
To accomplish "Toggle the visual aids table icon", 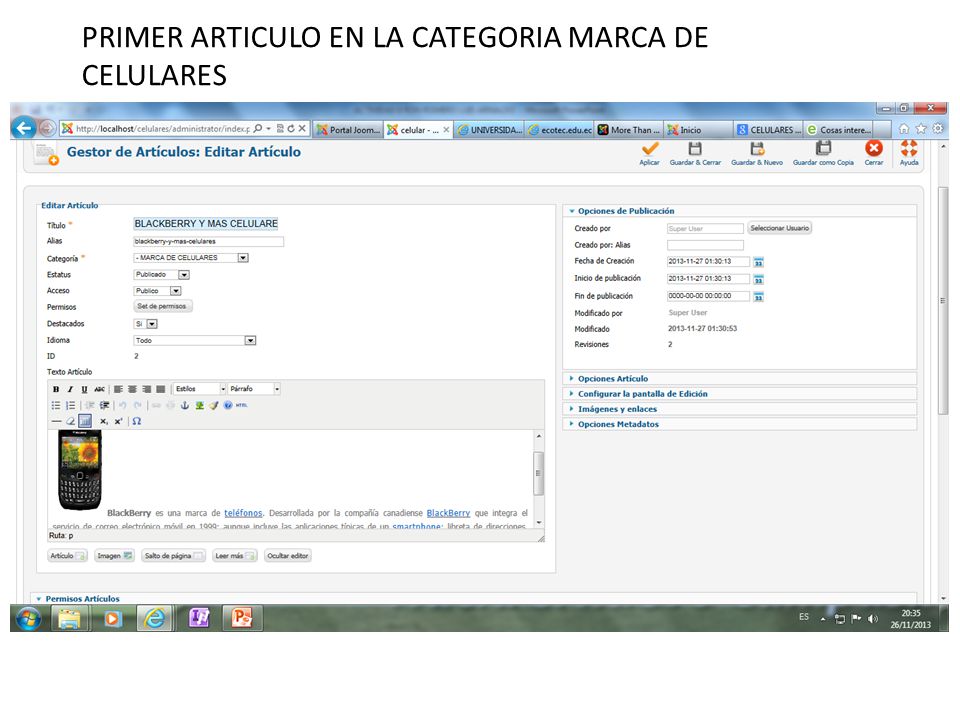I will pos(85,421).
